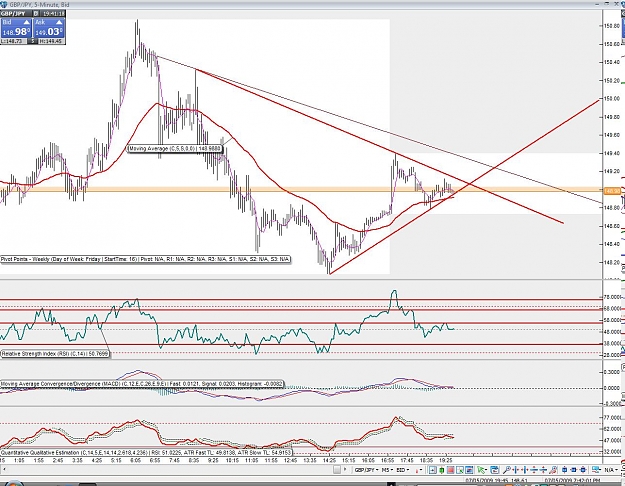Click the 07/05/2009 2:42:01 PM status timestamp

[573, 482]
